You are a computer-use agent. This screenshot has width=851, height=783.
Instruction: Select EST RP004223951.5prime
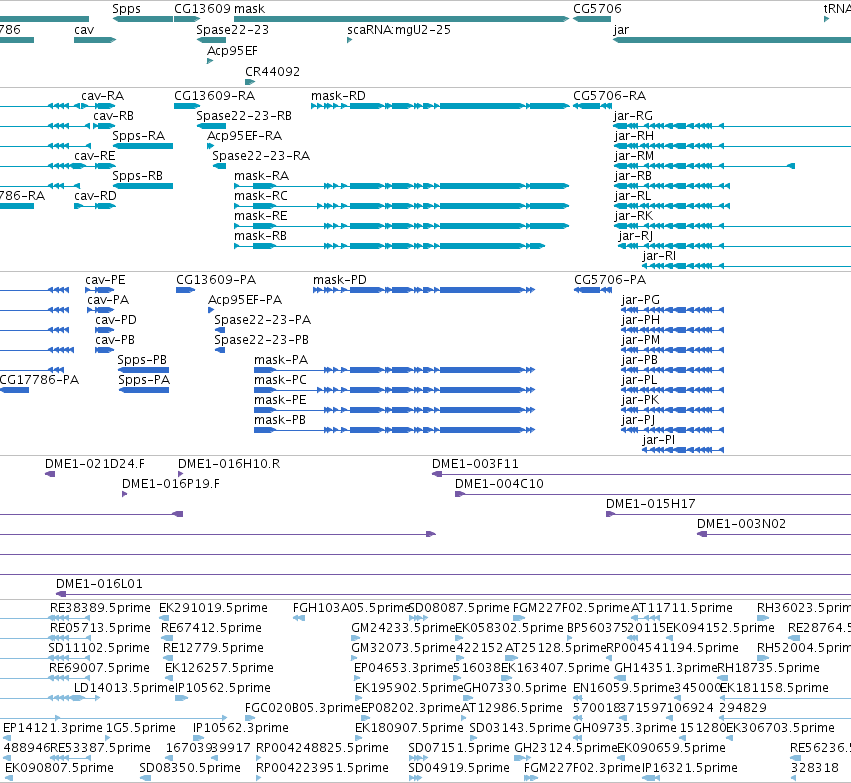[x=259, y=778]
